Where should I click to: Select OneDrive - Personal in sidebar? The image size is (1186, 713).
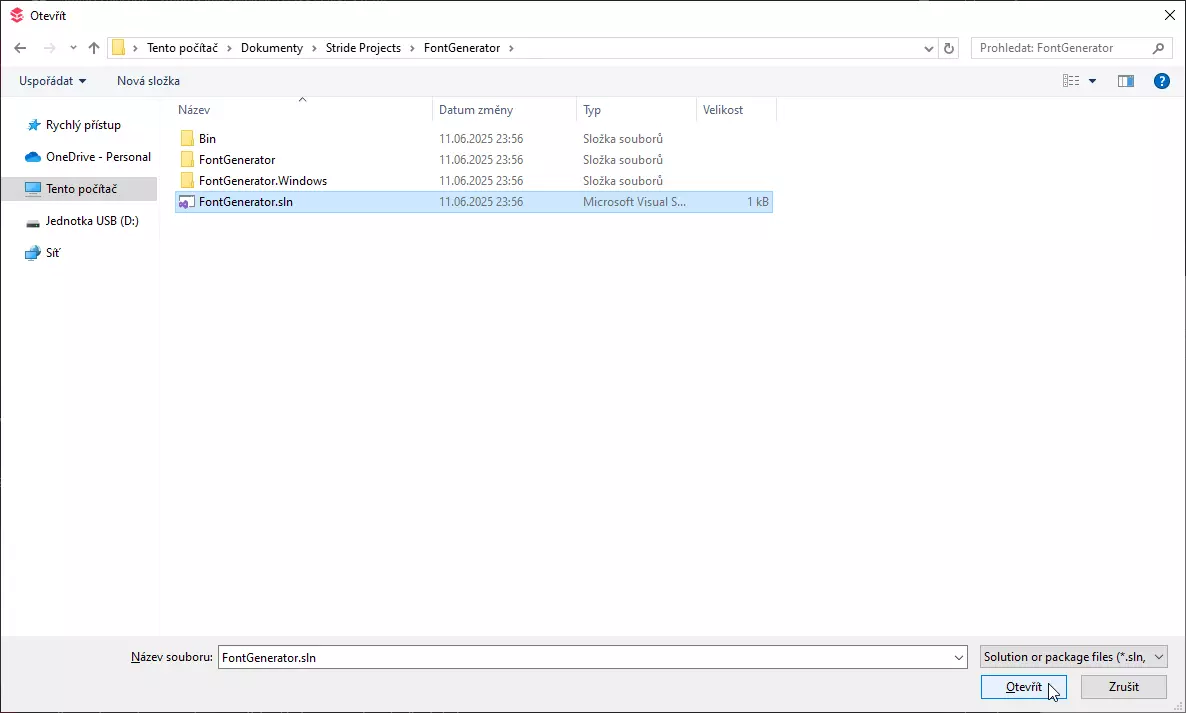(x=98, y=157)
